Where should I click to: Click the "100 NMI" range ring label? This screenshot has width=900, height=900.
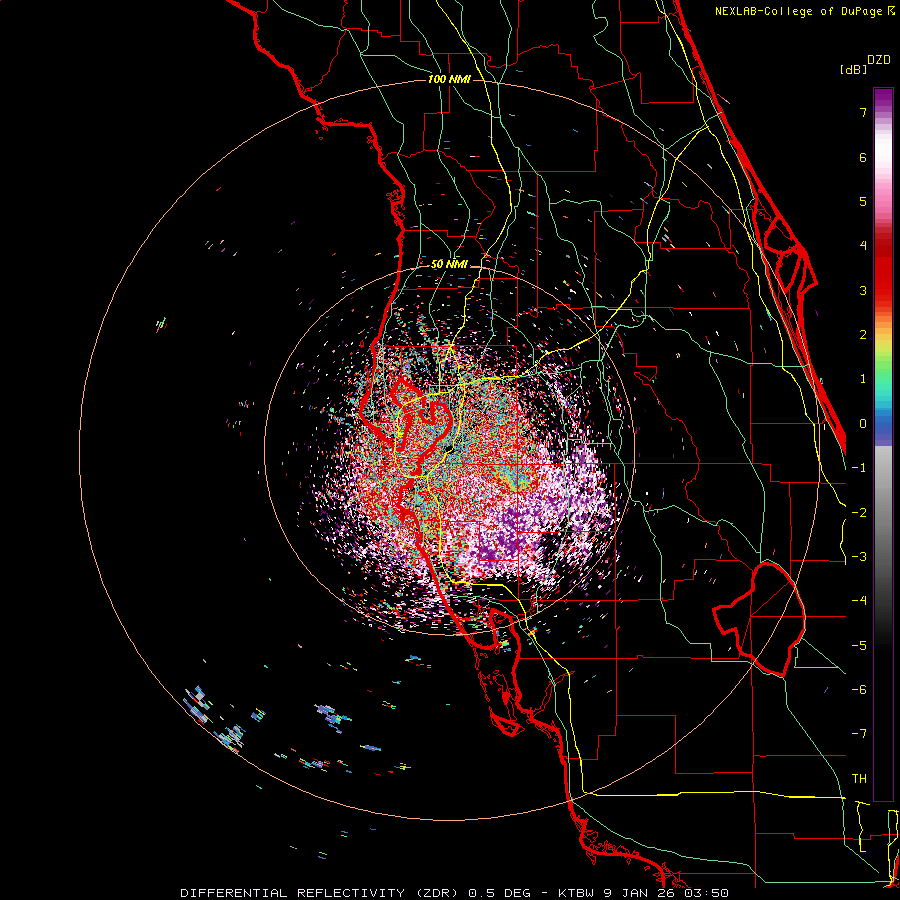click(x=449, y=79)
